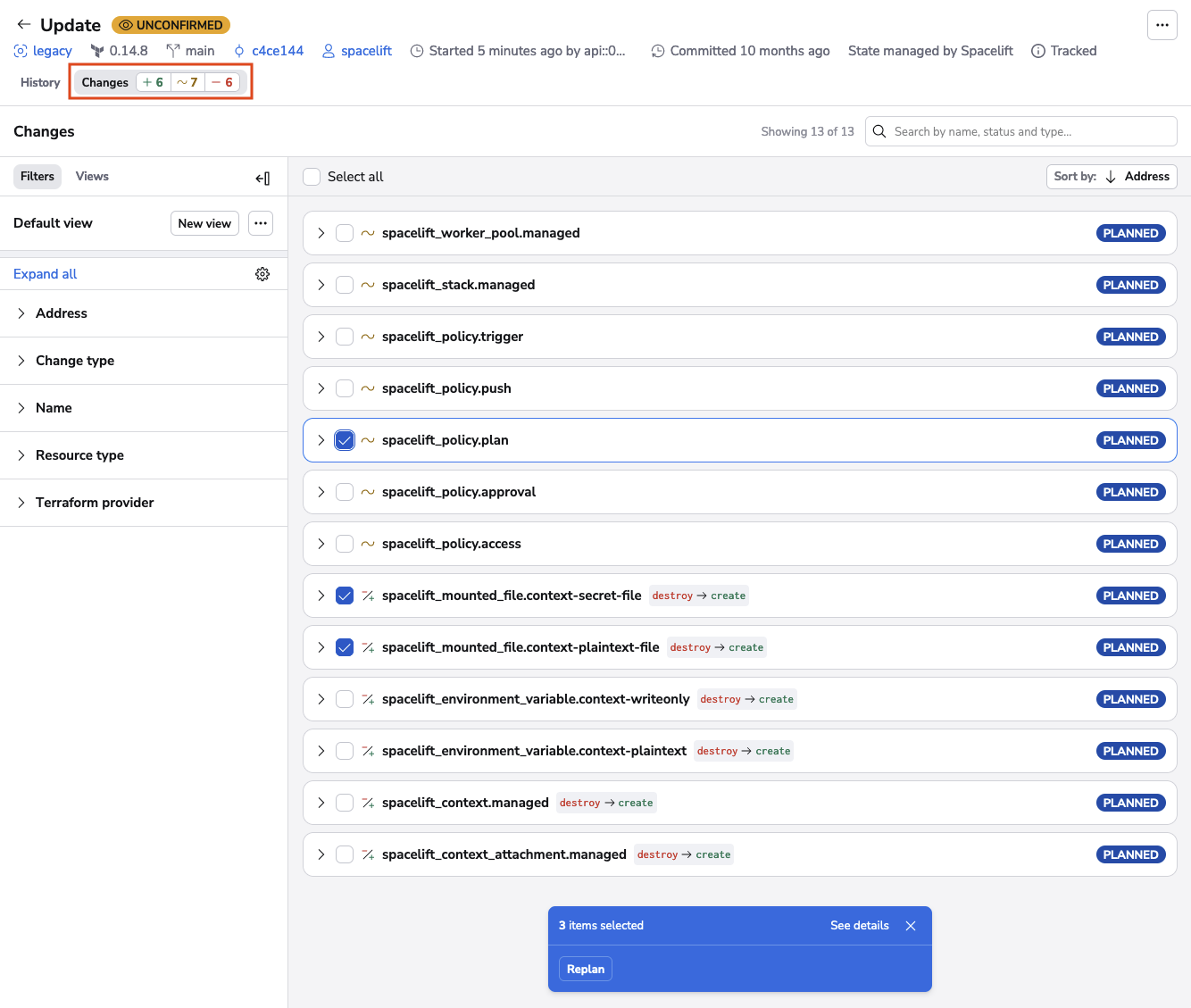
Task: Open the Views tab in filters panel
Action: pos(91,176)
